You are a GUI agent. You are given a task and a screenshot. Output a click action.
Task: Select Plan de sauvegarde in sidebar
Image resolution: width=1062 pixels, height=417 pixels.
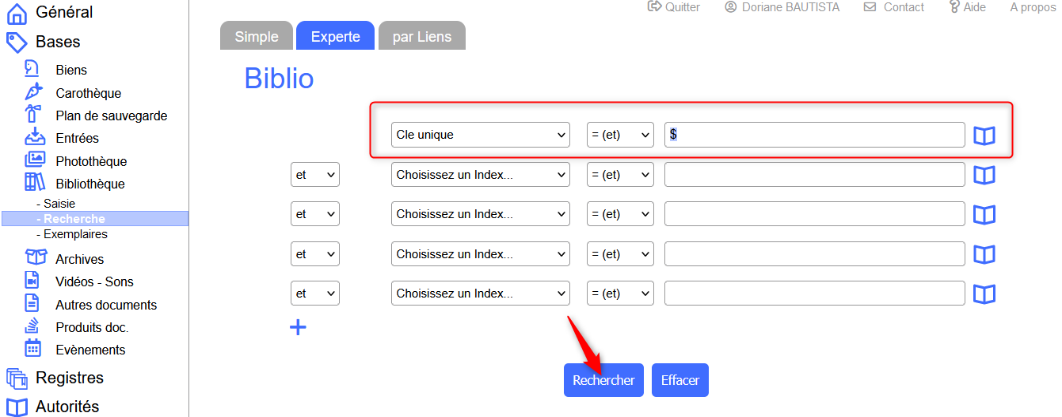110,116
